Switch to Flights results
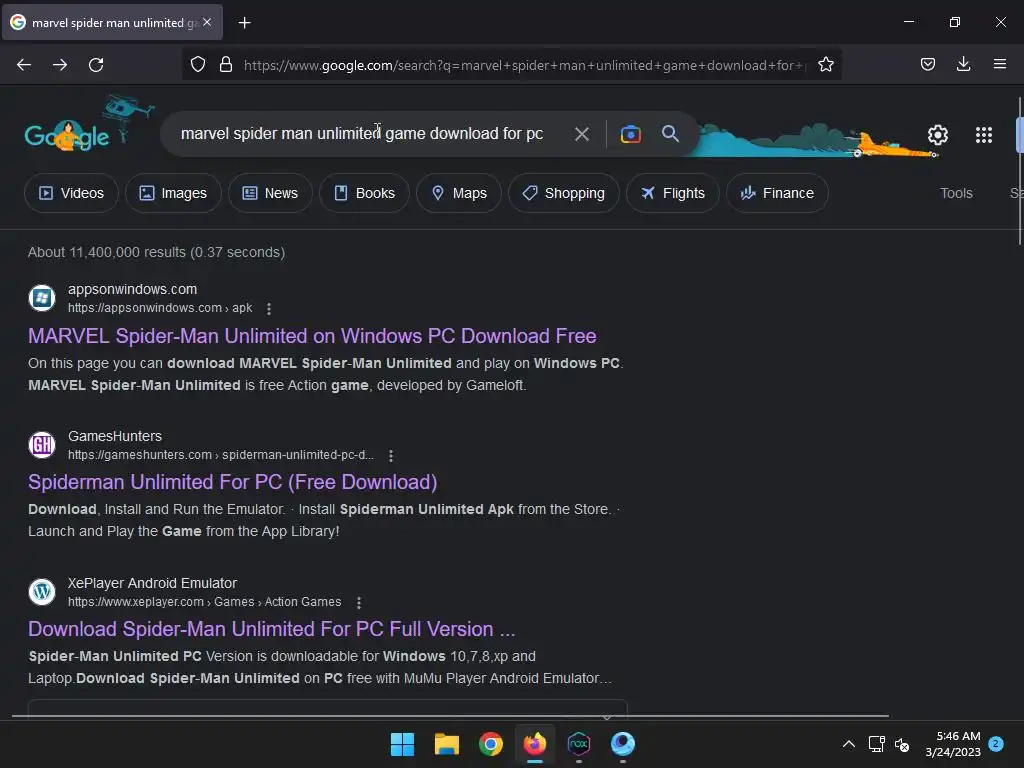 click(673, 193)
